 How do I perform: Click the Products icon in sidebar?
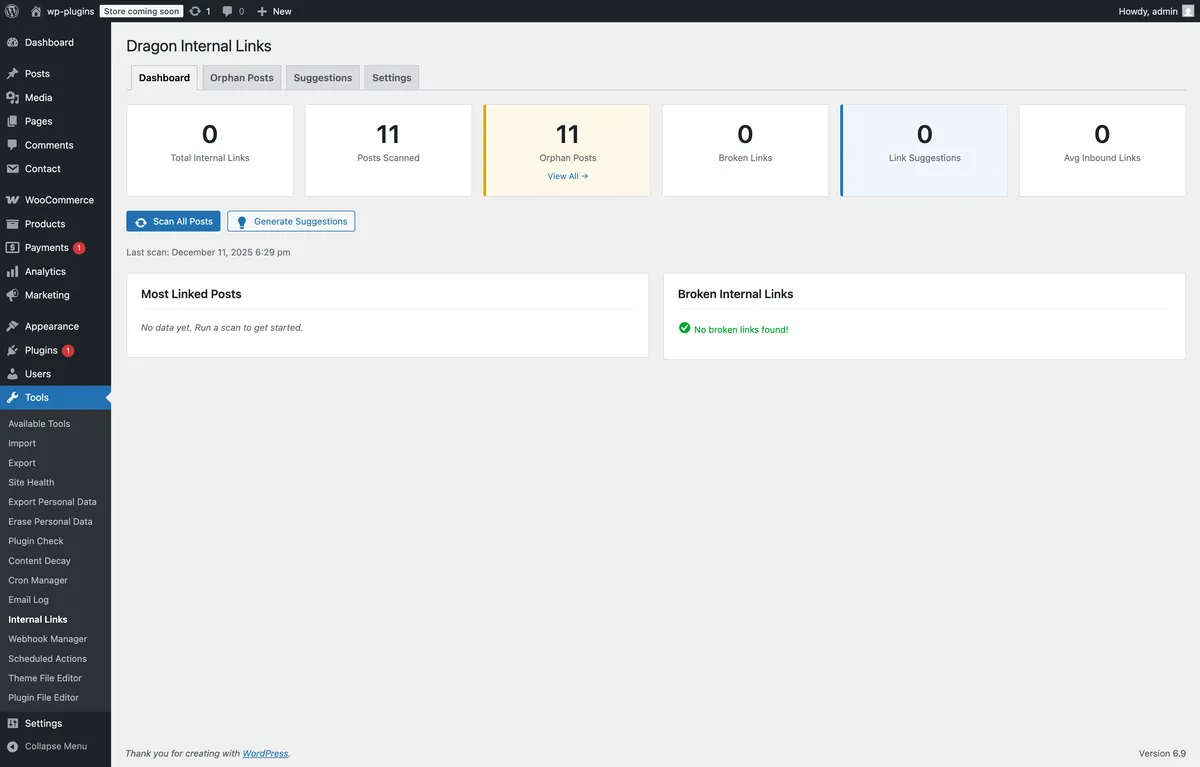coord(12,224)
